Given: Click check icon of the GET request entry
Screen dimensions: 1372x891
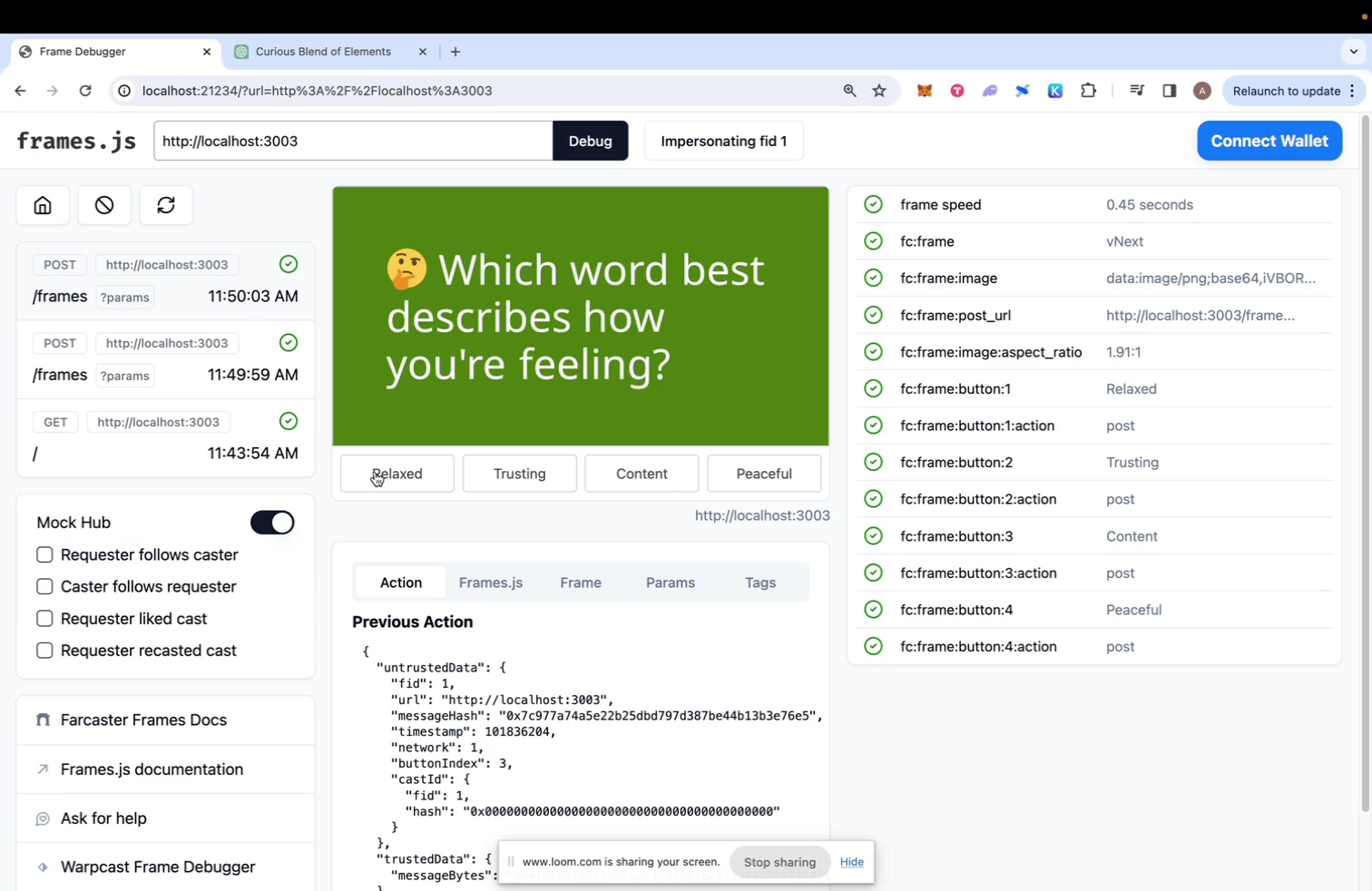Looking at the screenshot, I should tap(289, 421).
